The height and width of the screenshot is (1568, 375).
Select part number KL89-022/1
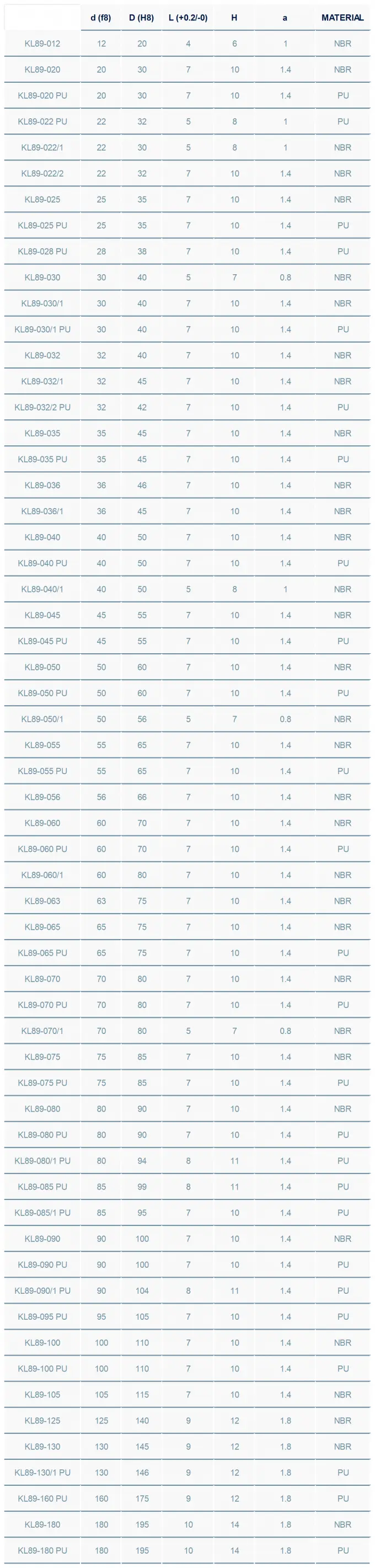tap(42, 147)
